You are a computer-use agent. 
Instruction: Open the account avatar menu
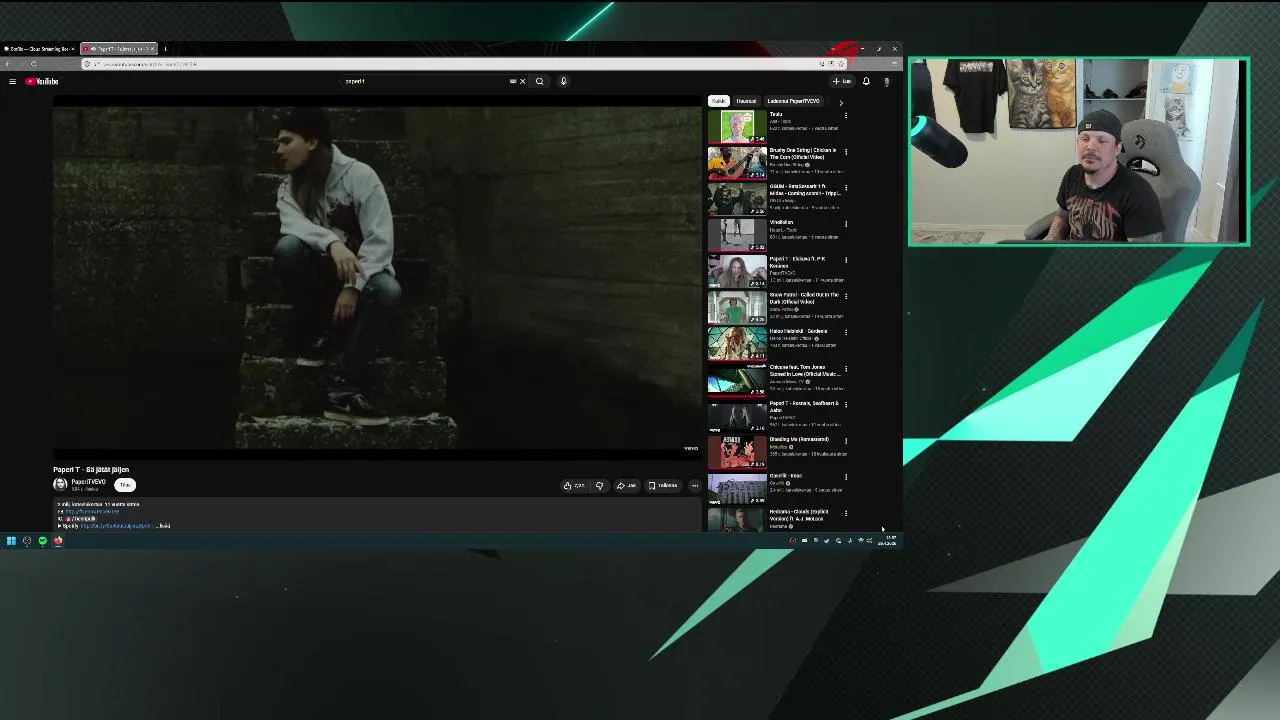(886, 81)
